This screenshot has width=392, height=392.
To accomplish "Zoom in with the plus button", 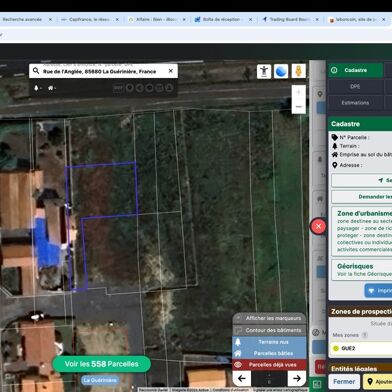I will point(299,92).
